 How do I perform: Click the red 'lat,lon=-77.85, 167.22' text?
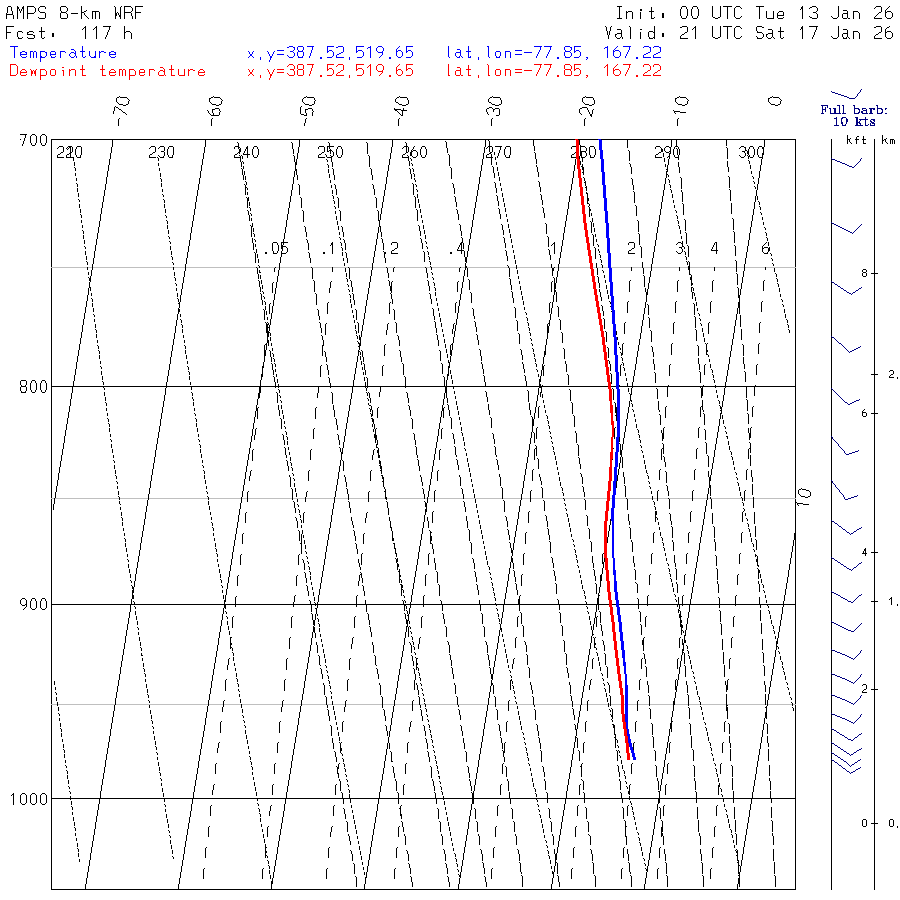[x=554, y=71]
